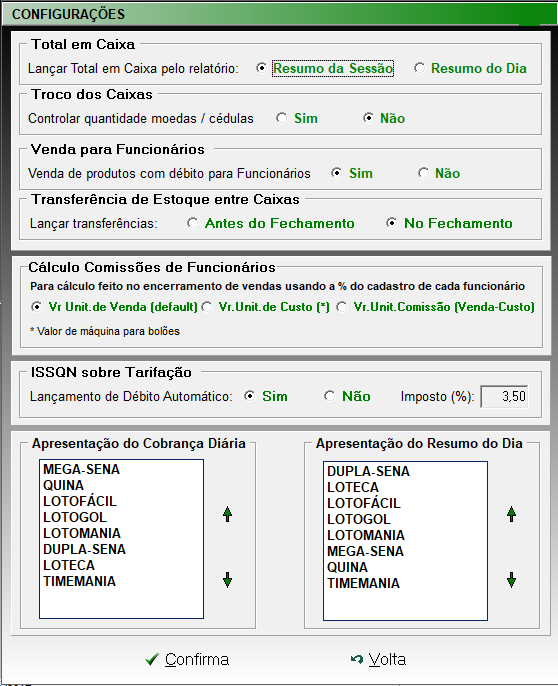The width and height of the screenshot is (558, 686).
Task: Select TIMEMANIA in Cobrança Diária list
Action: (x=121, y=581)
